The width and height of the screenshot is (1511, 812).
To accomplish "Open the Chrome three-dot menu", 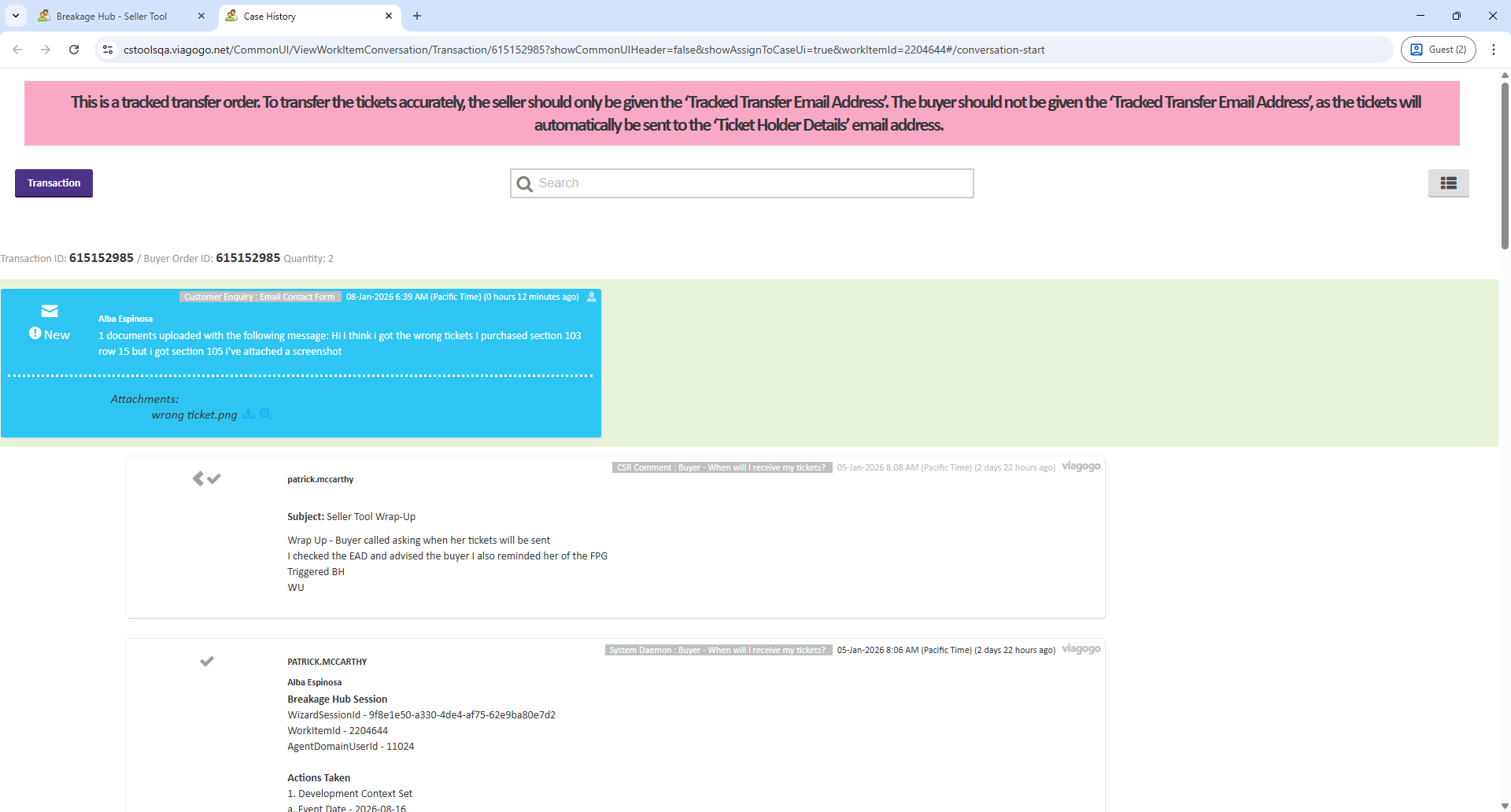I will pyautogui.click(x=1493, y=50).
